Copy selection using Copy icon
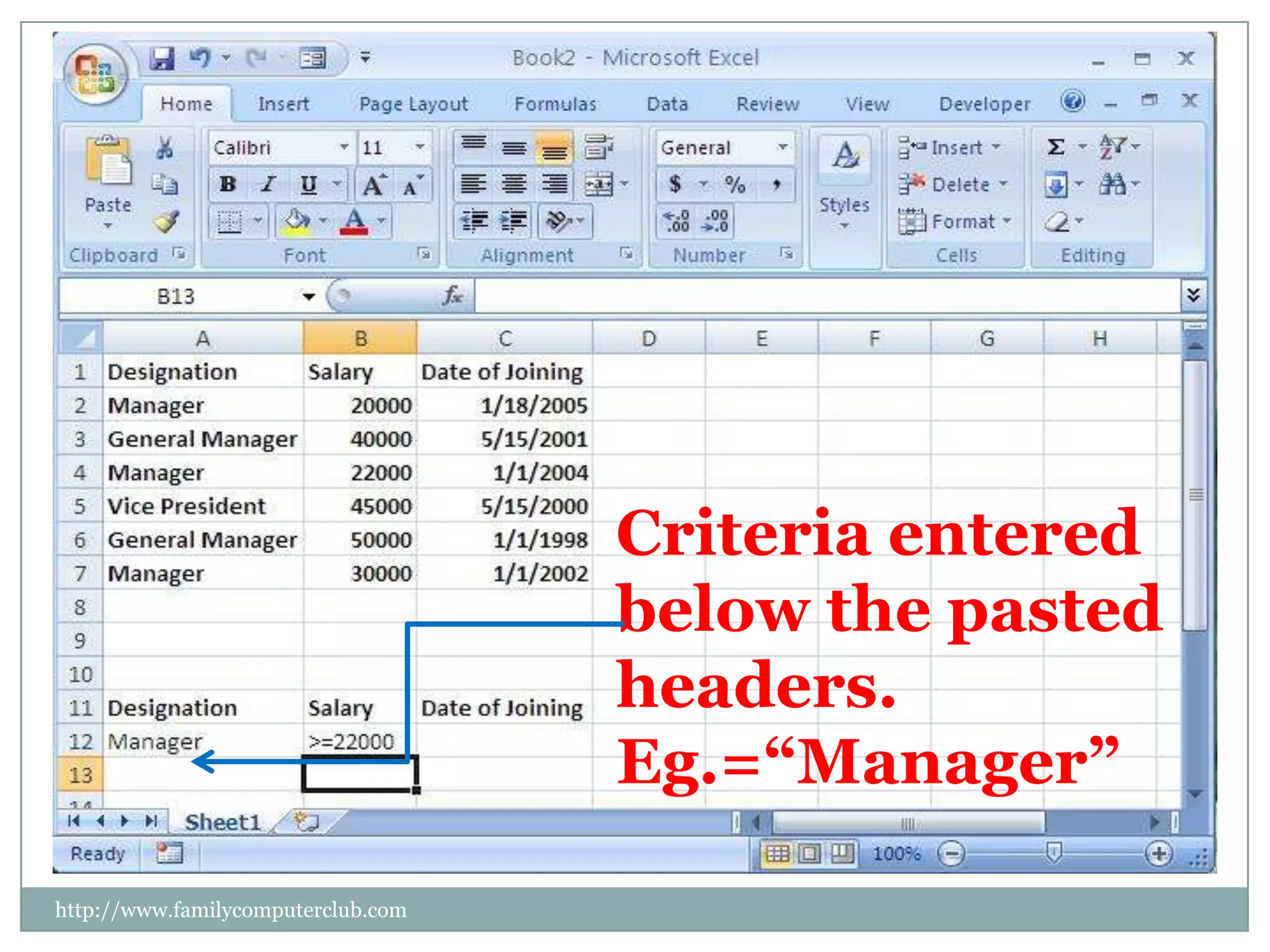 pyautogui.click(x=165, y=184)
